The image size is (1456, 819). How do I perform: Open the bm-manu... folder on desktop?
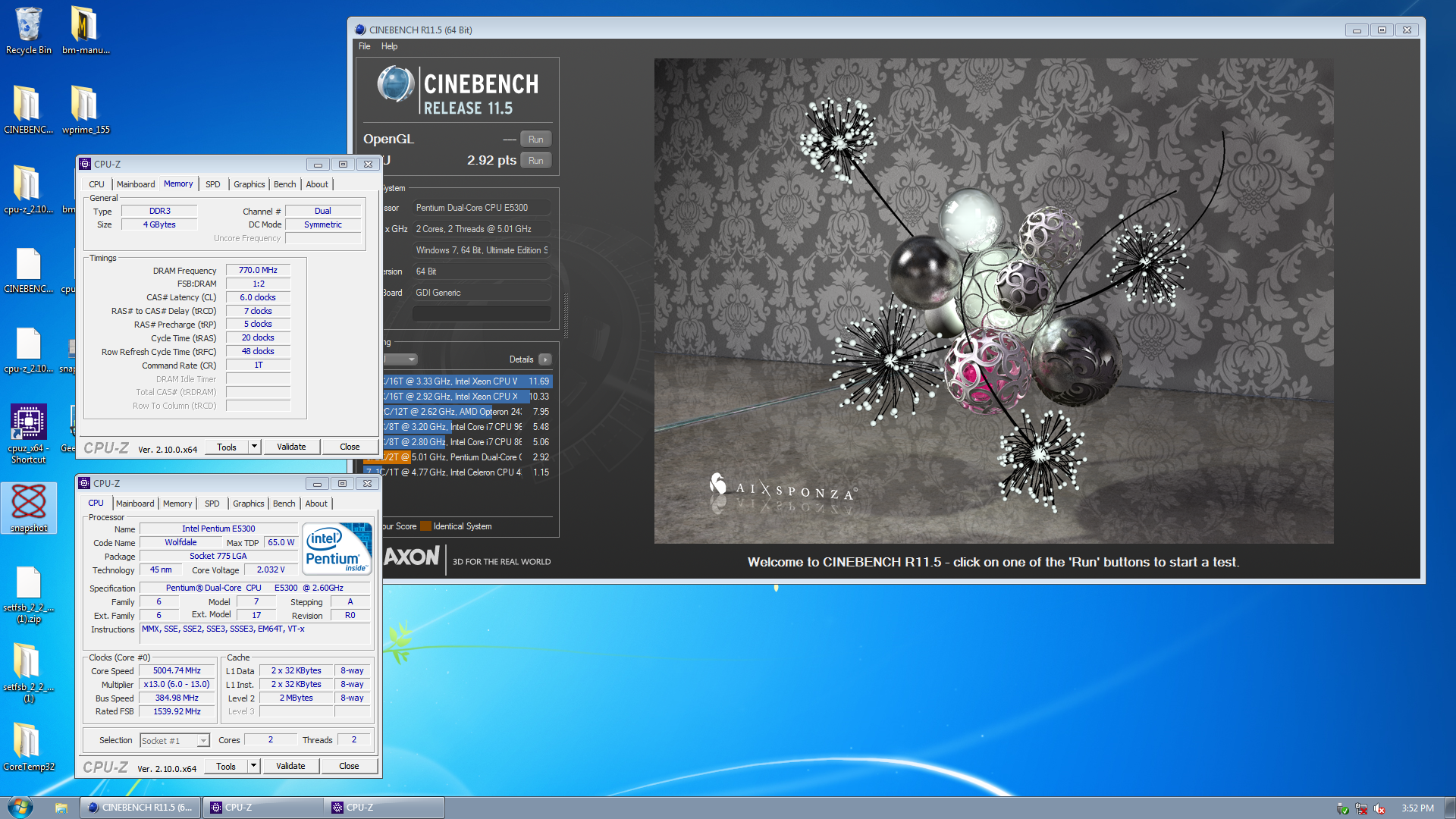click(86, 30)
